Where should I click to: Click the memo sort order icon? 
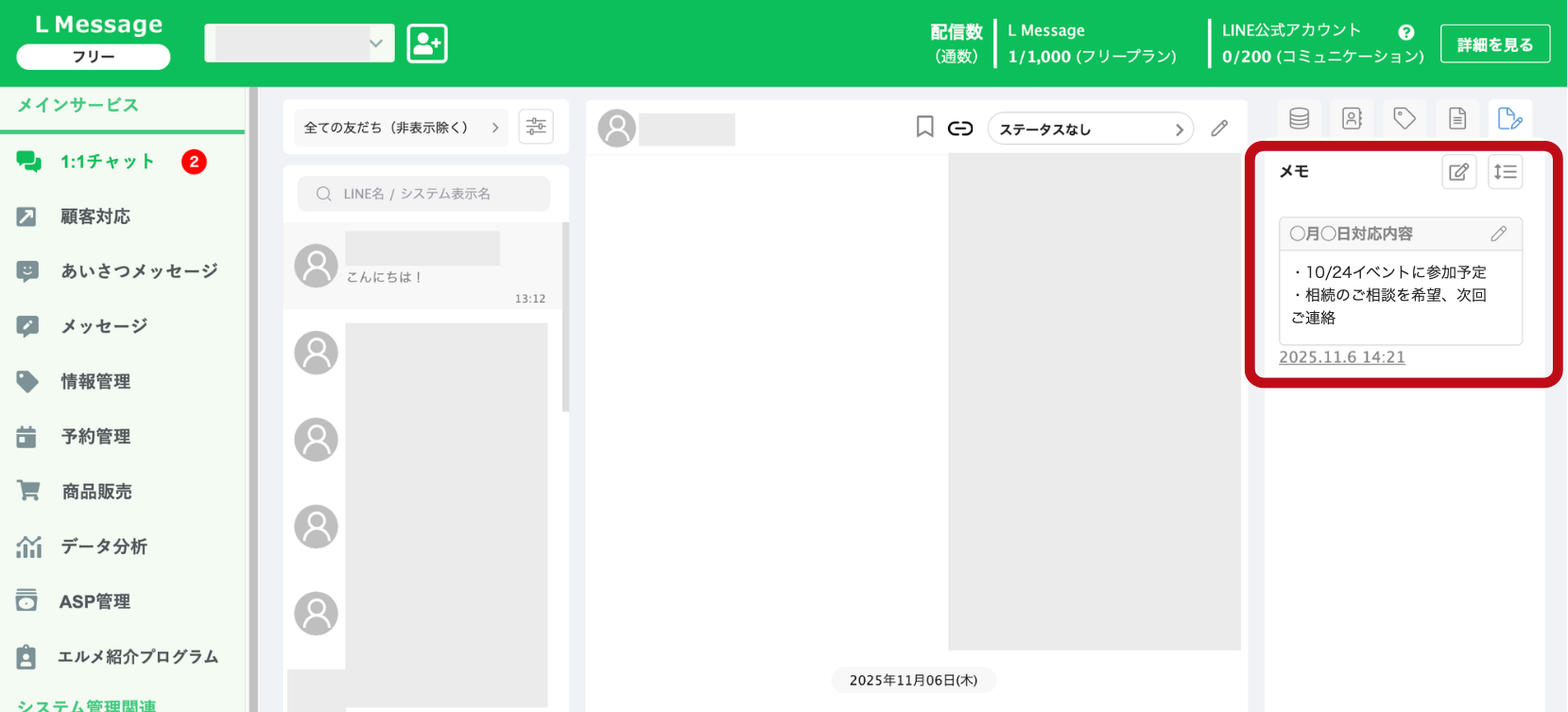pos(1506,172)
